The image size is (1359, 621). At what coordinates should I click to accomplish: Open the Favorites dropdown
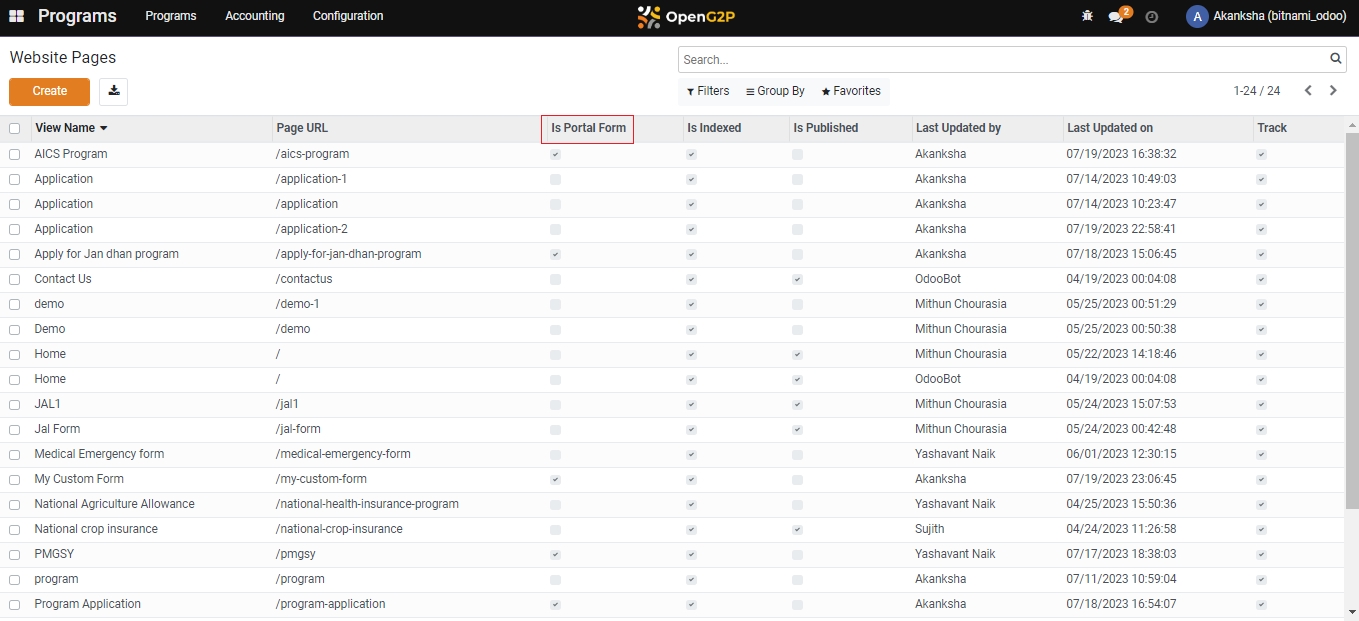click(x=851, y=91)
